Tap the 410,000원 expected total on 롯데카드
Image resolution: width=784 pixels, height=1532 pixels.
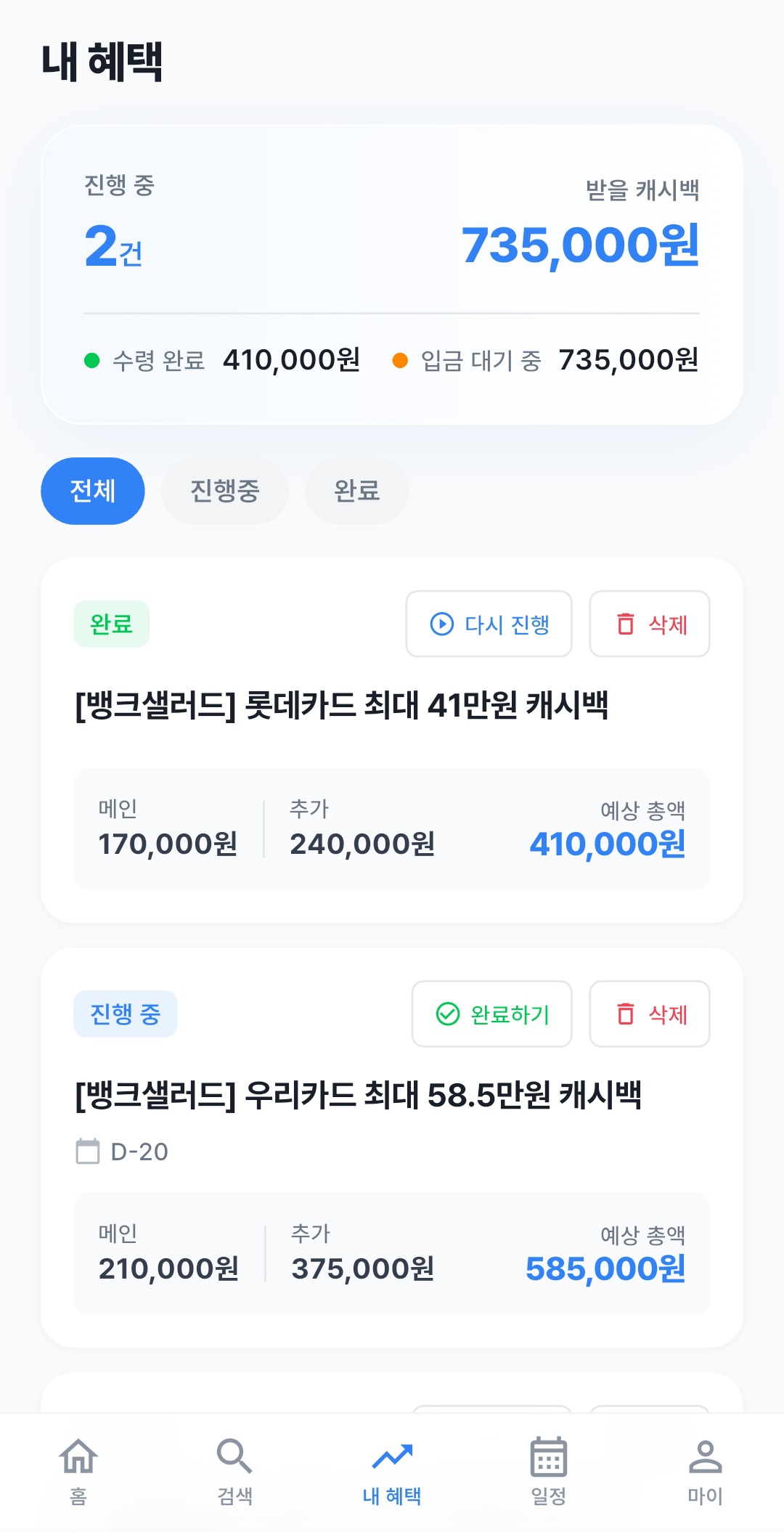coord(608,844)
